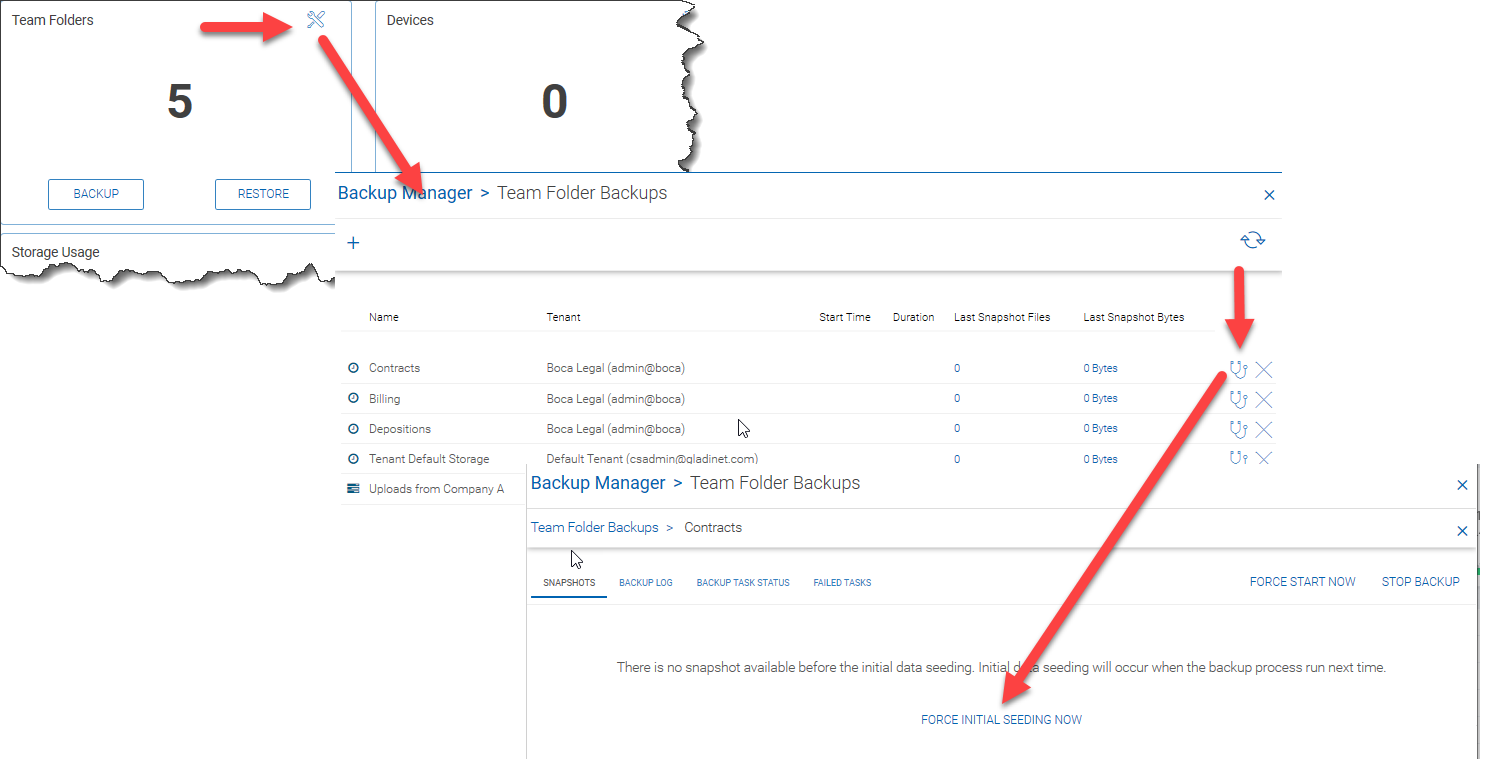Open stethoscope icon for Tenant Default Storage
The image size is (1495, 774).
click(x=1239, y=458)
